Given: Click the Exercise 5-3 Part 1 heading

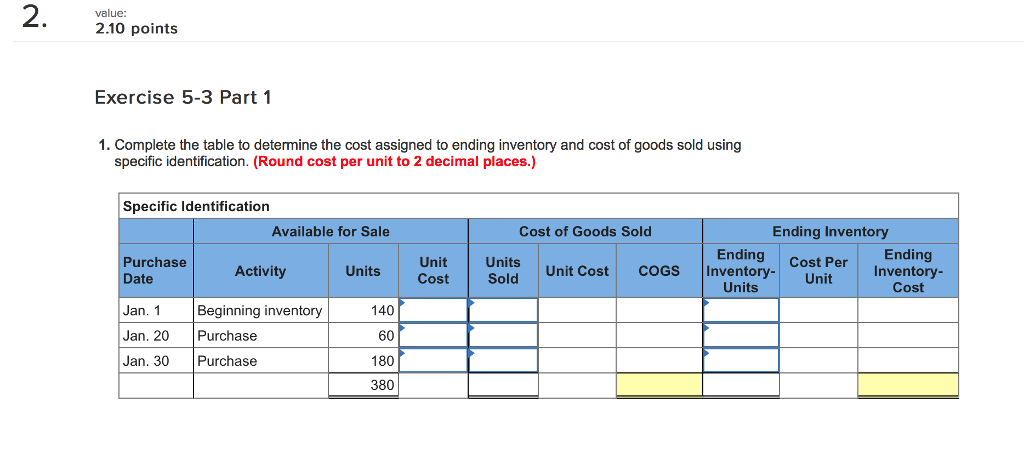Looking at the screenshot, I should click(182, 97).
